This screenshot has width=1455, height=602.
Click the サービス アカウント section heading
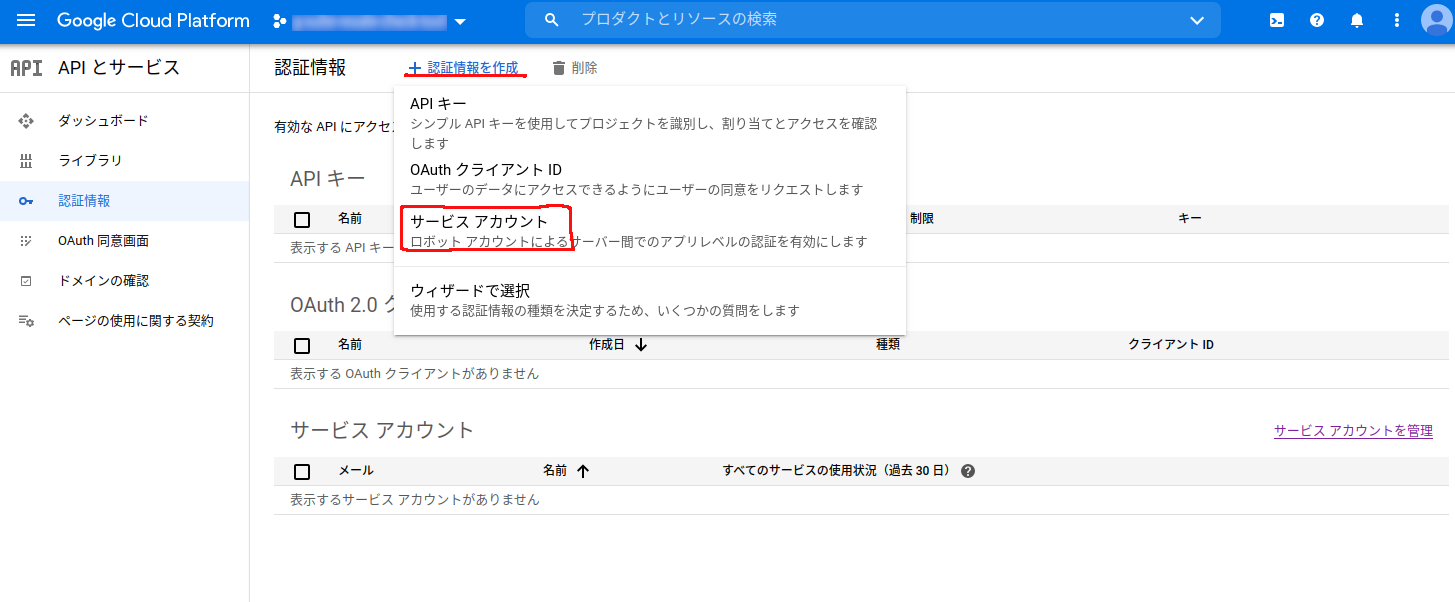382,431
